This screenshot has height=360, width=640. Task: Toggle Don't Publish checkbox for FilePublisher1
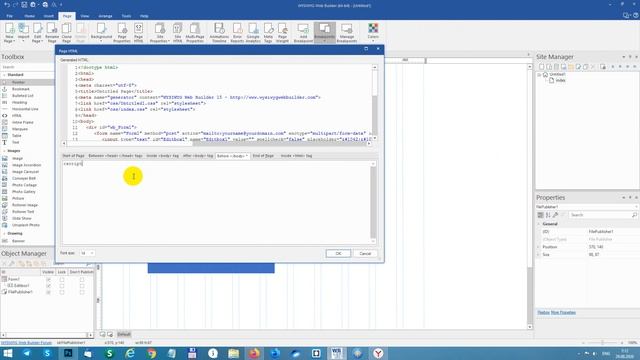(x=82, y=292)
